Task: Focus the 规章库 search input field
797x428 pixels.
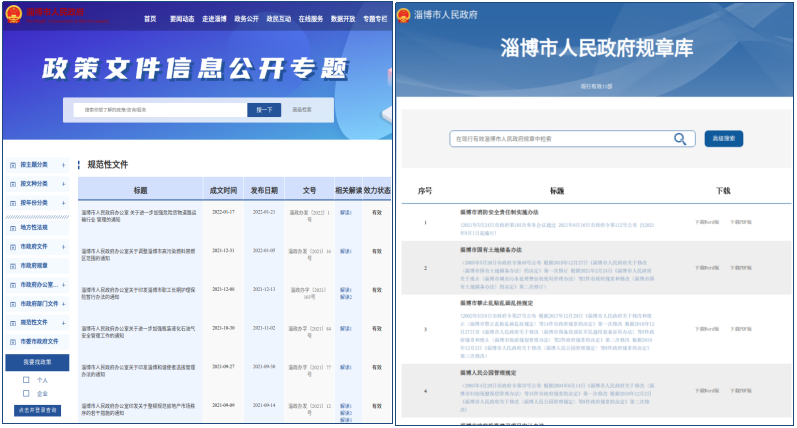Action: coord(560,139)
